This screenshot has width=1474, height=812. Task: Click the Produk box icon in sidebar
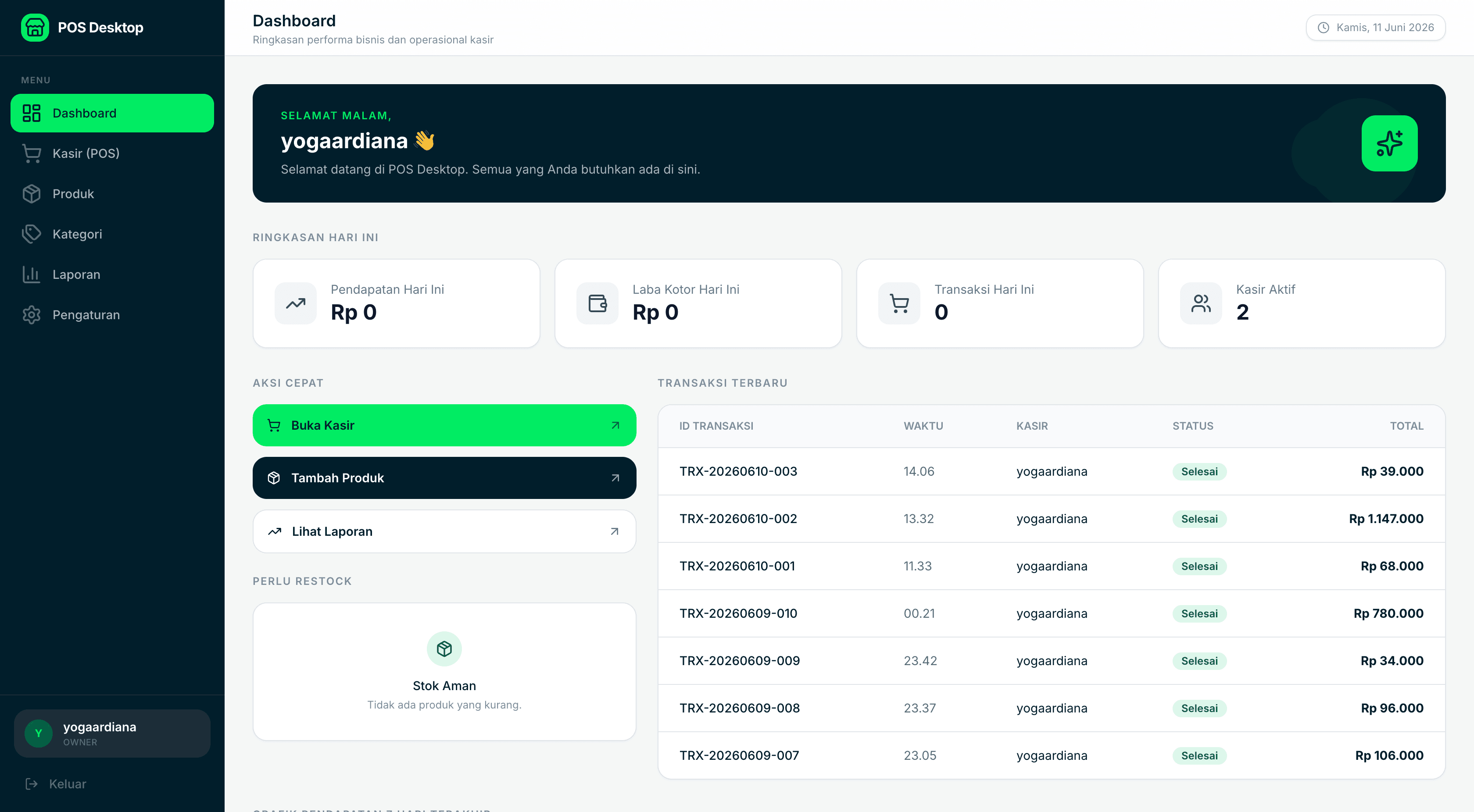point(32,194)
